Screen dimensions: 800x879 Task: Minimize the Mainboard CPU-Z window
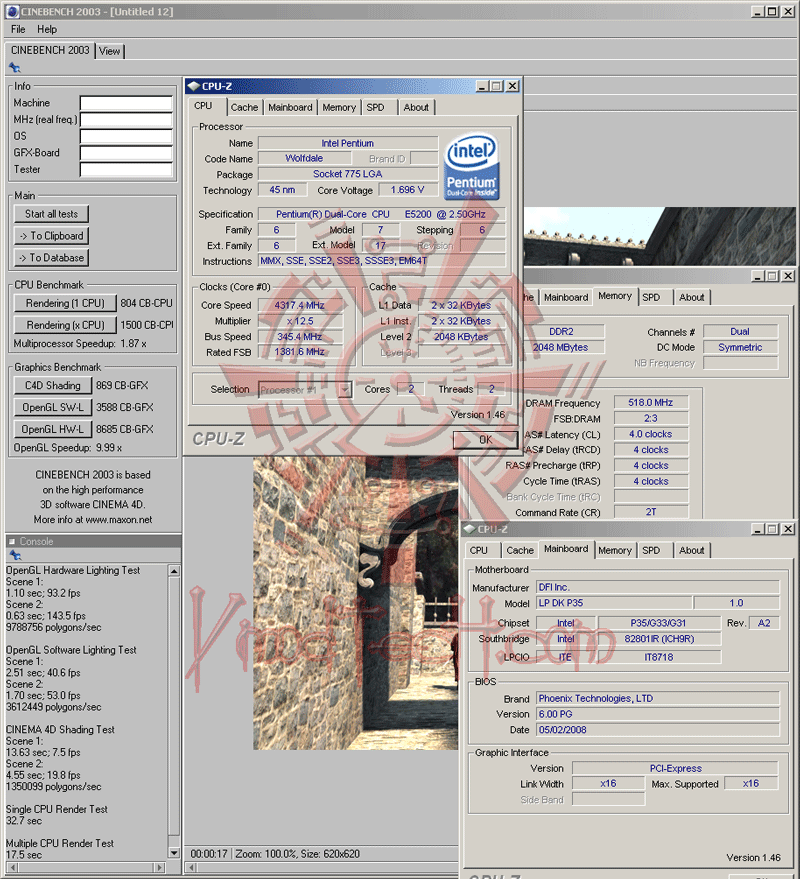pyautogui.click(x=757, y=529)
